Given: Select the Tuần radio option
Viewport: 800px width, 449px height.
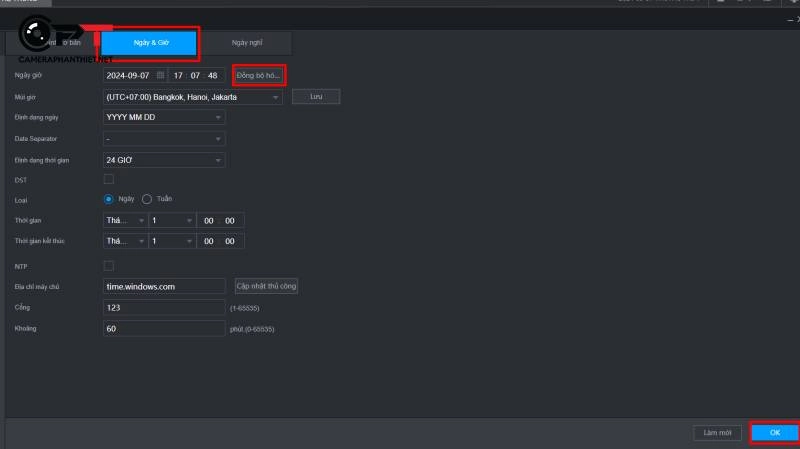Looking at the screenshot, I should point(147,199).
